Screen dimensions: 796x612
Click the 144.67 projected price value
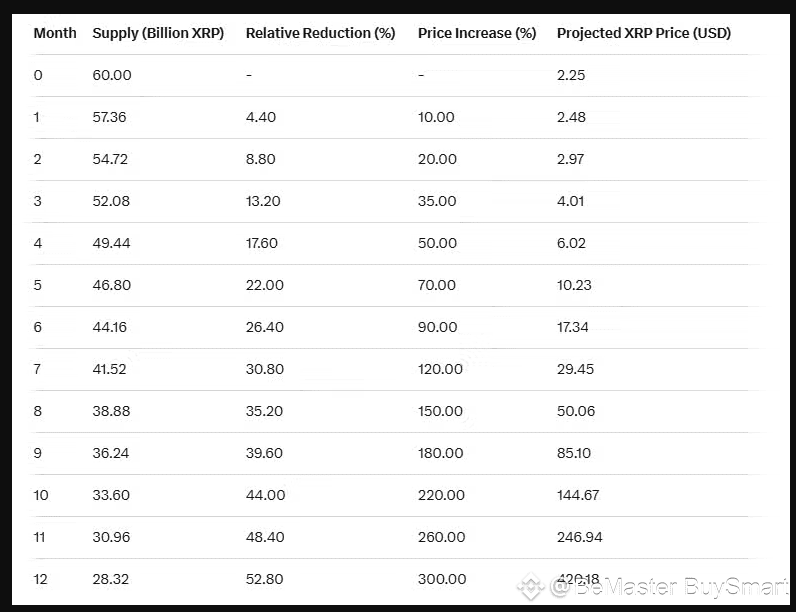pos(578,495)
